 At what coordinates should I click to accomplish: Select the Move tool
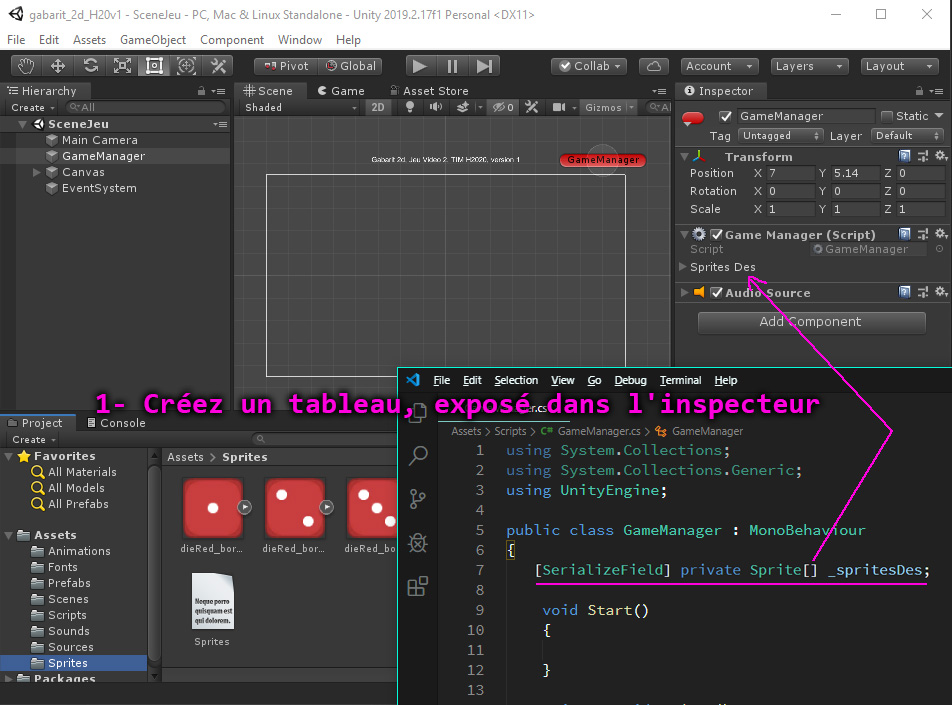[58, 66]
